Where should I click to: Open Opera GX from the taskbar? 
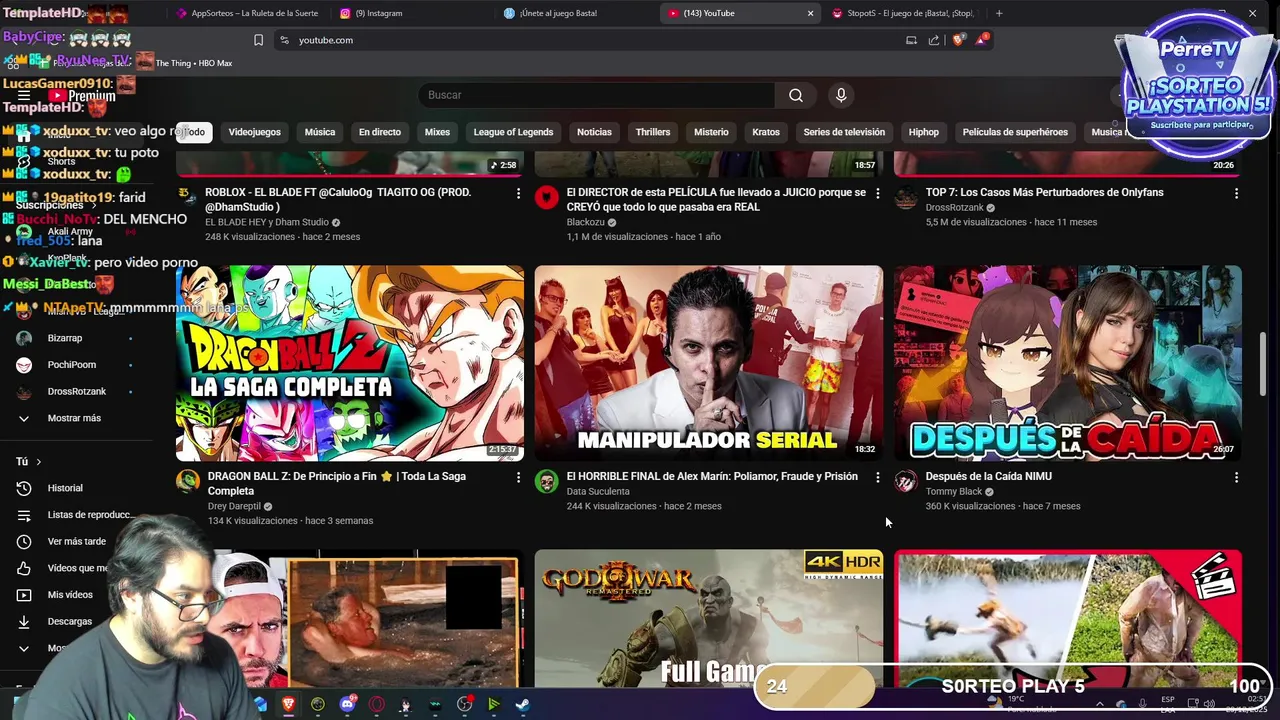tap(377, 704)
